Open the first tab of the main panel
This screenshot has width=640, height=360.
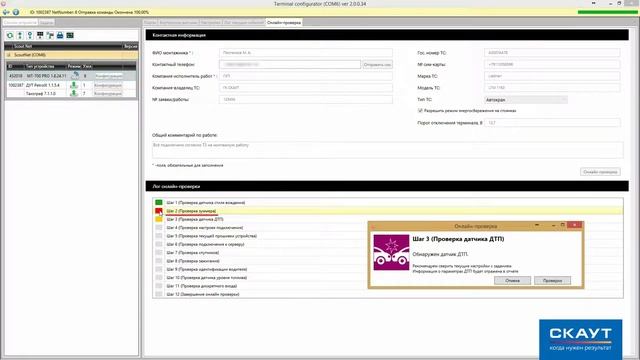(150, 22)
